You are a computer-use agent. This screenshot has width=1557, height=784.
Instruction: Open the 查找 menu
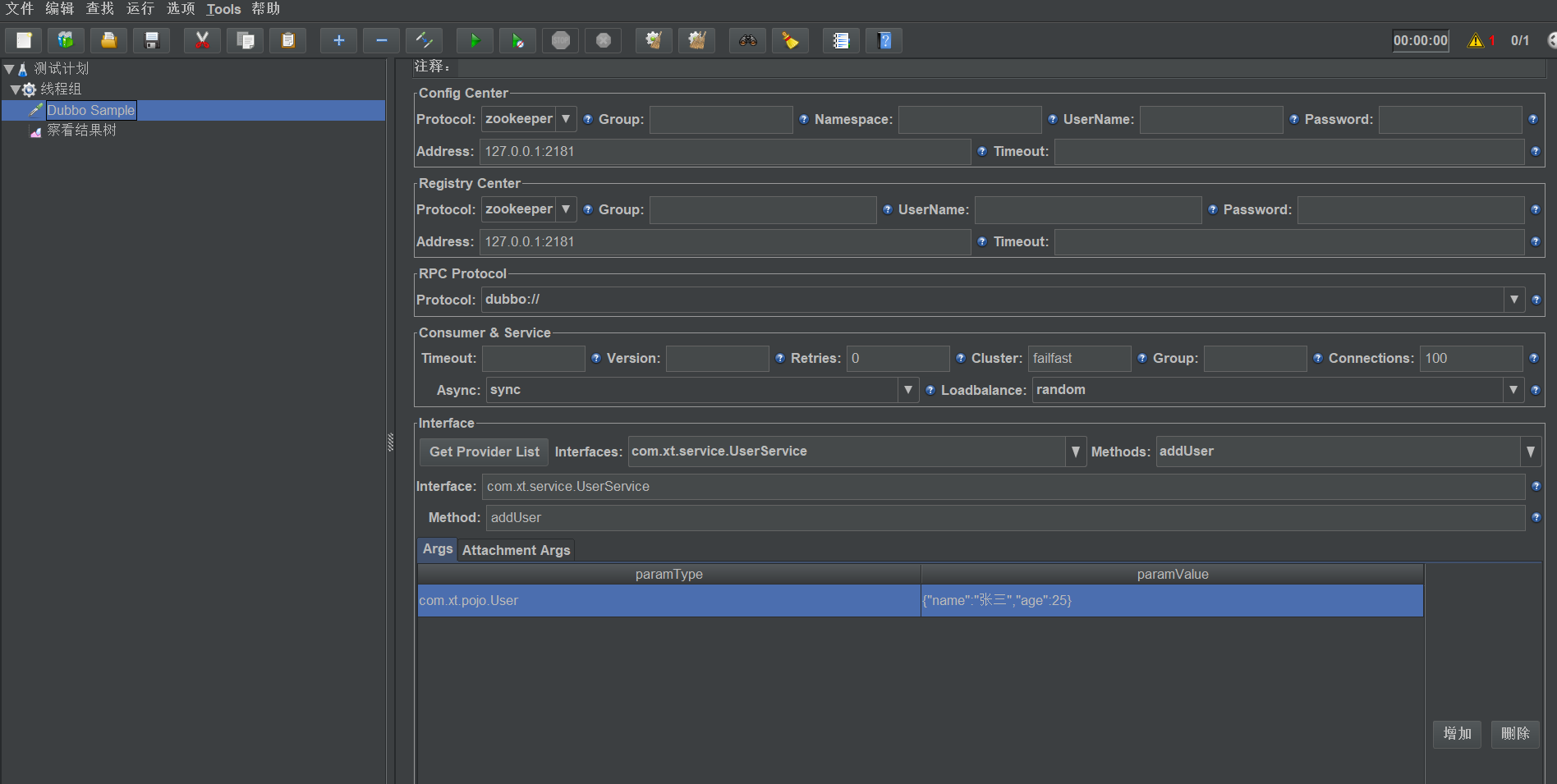click(100, 9)
